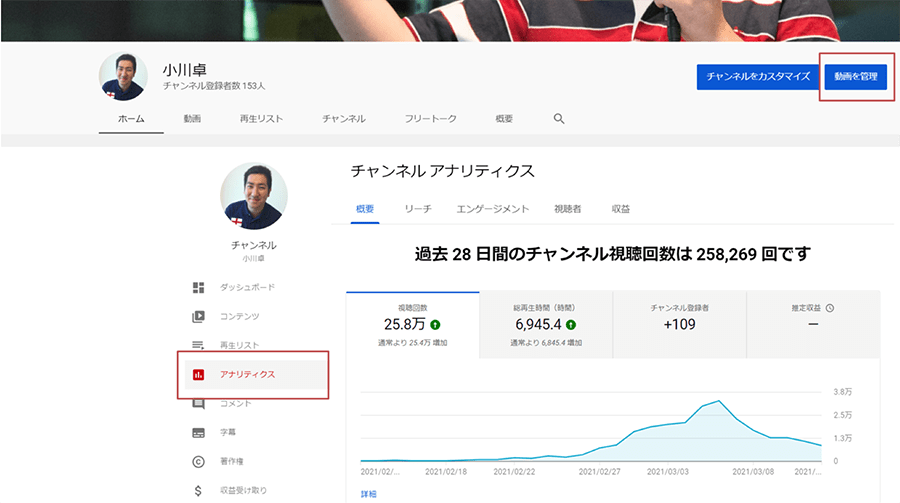Open 収益受け取り in the sidebar
Viewport: 900px width, 503px height.
click(x=243, y=490)
